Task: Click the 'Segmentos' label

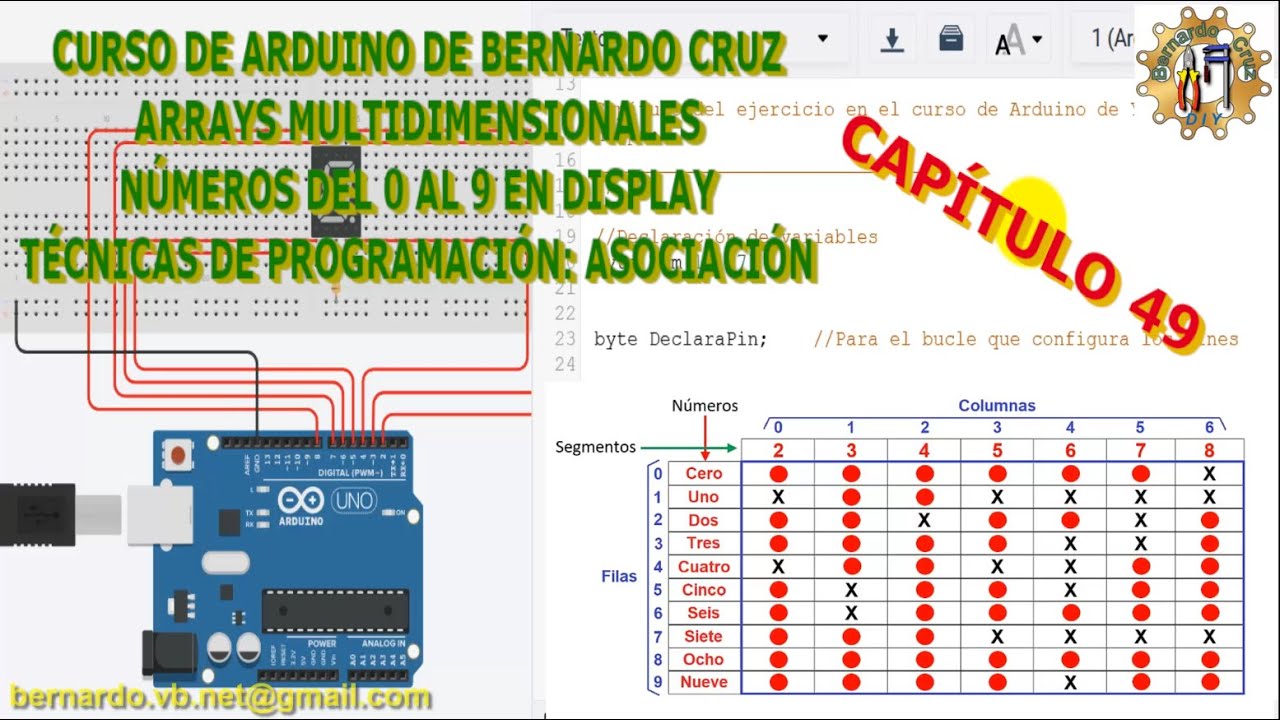Action: point(596,447)
